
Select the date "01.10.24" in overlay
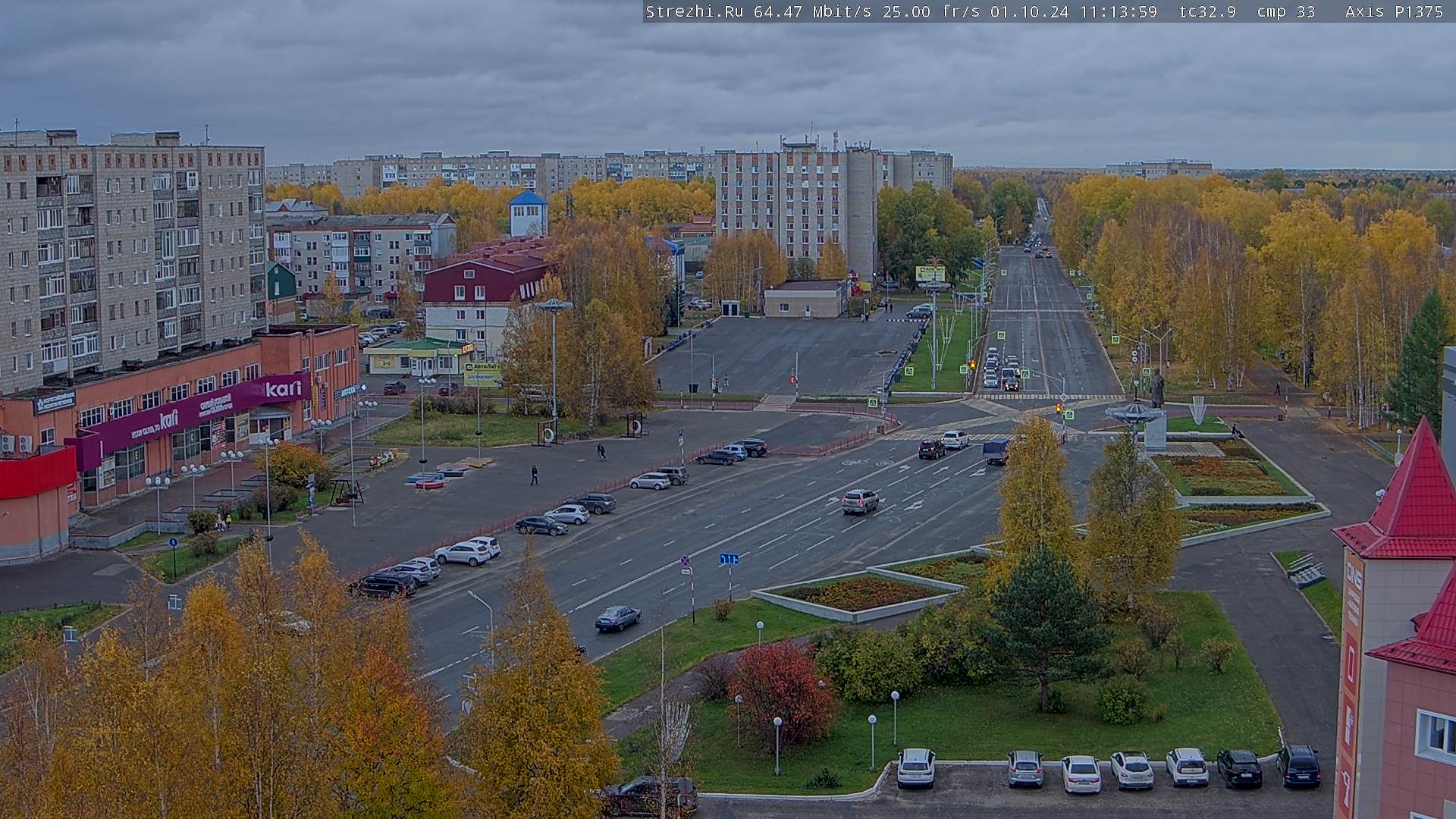click(x=1029, y=11)
